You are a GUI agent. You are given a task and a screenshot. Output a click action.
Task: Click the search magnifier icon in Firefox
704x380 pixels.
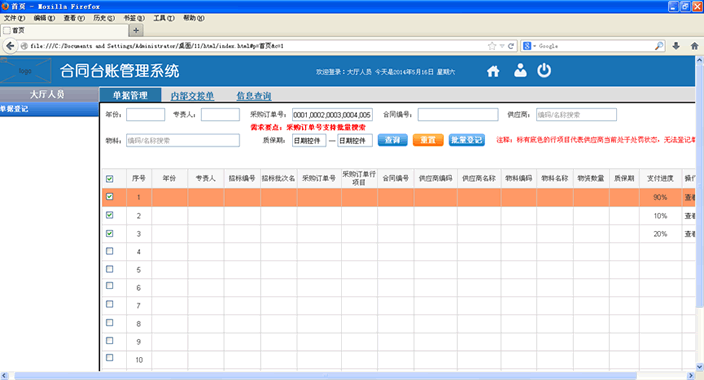coord(659,46)
